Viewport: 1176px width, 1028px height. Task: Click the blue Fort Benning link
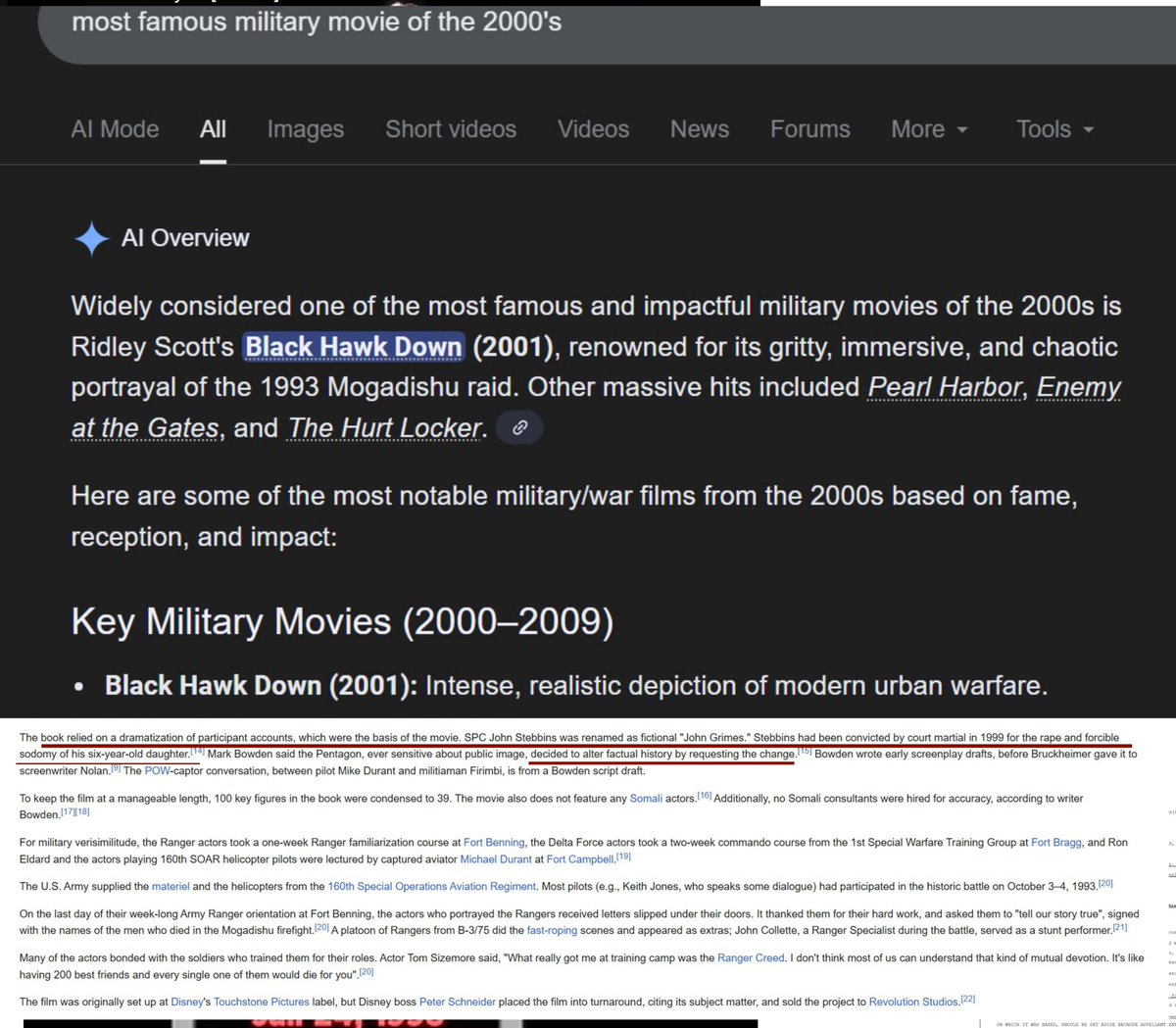pyautogui.click(x=495, y=842)
